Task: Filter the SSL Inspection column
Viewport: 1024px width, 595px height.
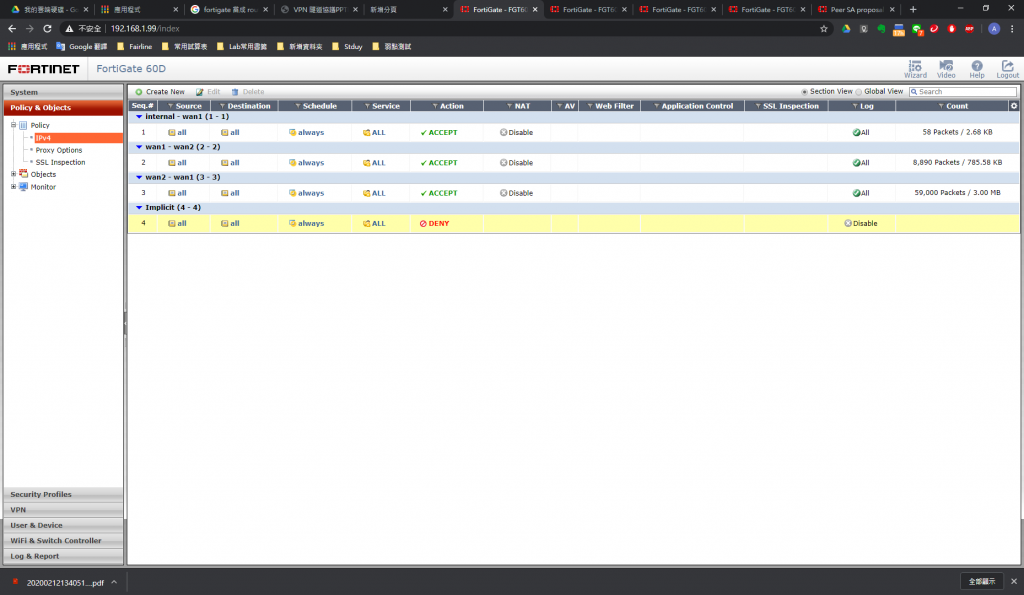Action: point(758,106)
